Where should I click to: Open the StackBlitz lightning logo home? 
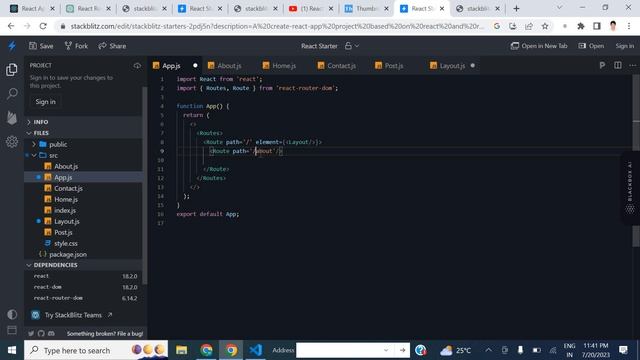click(12, 46)
